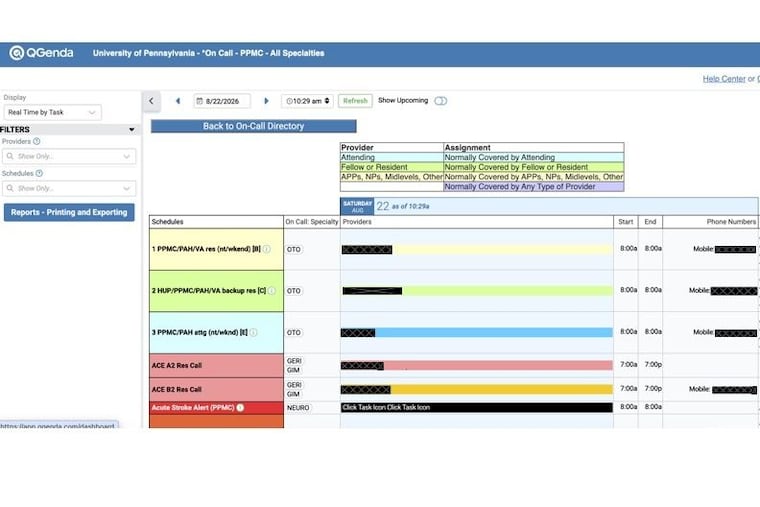The height and width of the screenshot is (507, 760).
Task: Select OTO tag in PPMC/PAH/VA res row
Action: click(x=294, y=249)
